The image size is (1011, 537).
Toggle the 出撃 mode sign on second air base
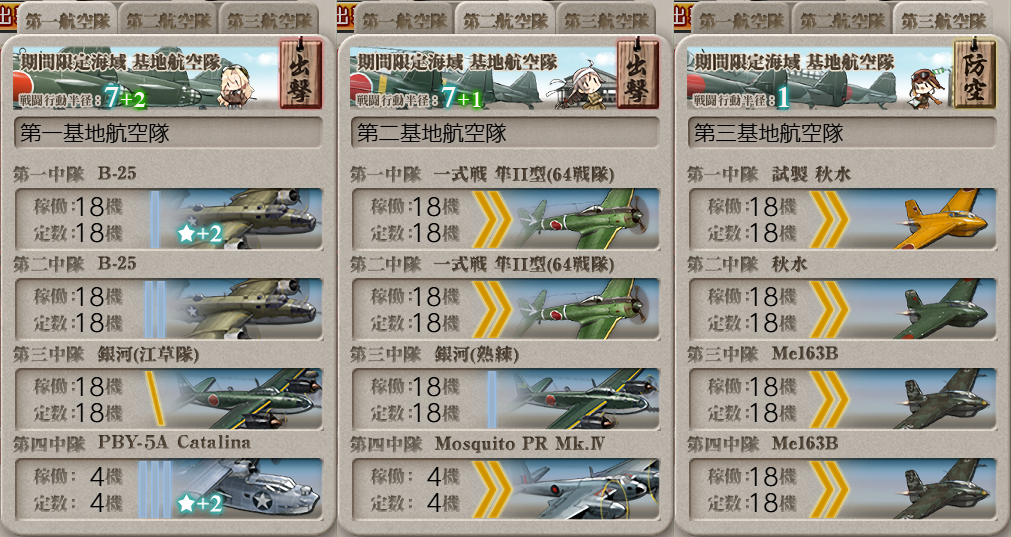tap(637, 73)
